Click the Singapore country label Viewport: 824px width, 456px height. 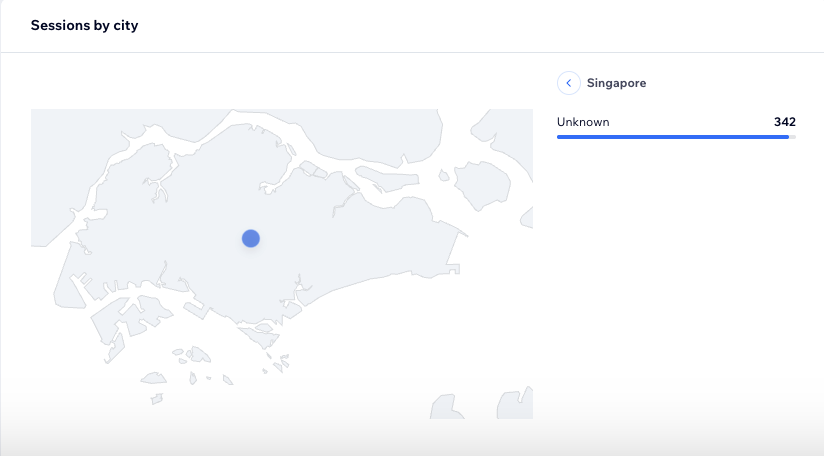(x=616, y=83)
